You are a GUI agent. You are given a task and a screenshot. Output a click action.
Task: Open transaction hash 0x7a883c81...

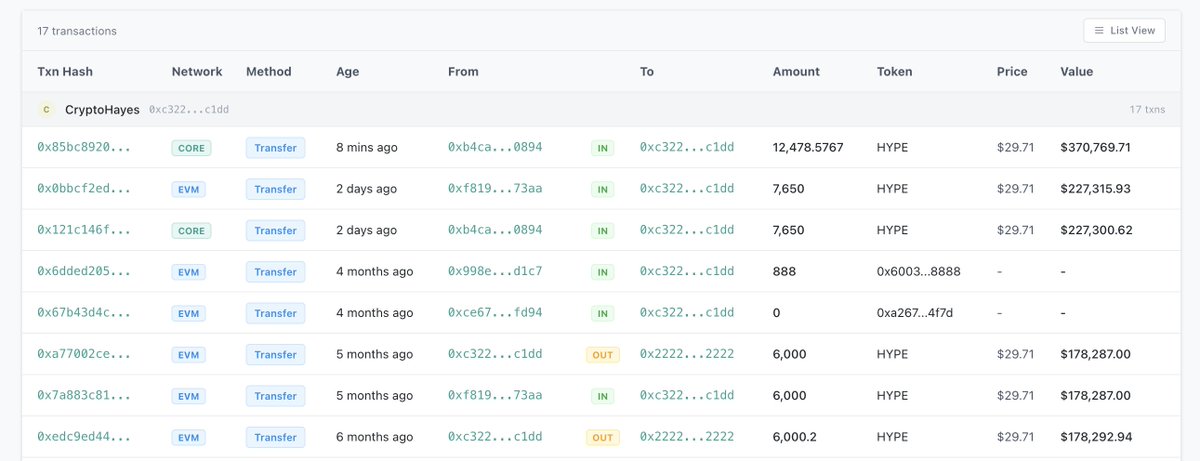click(84, 396)
